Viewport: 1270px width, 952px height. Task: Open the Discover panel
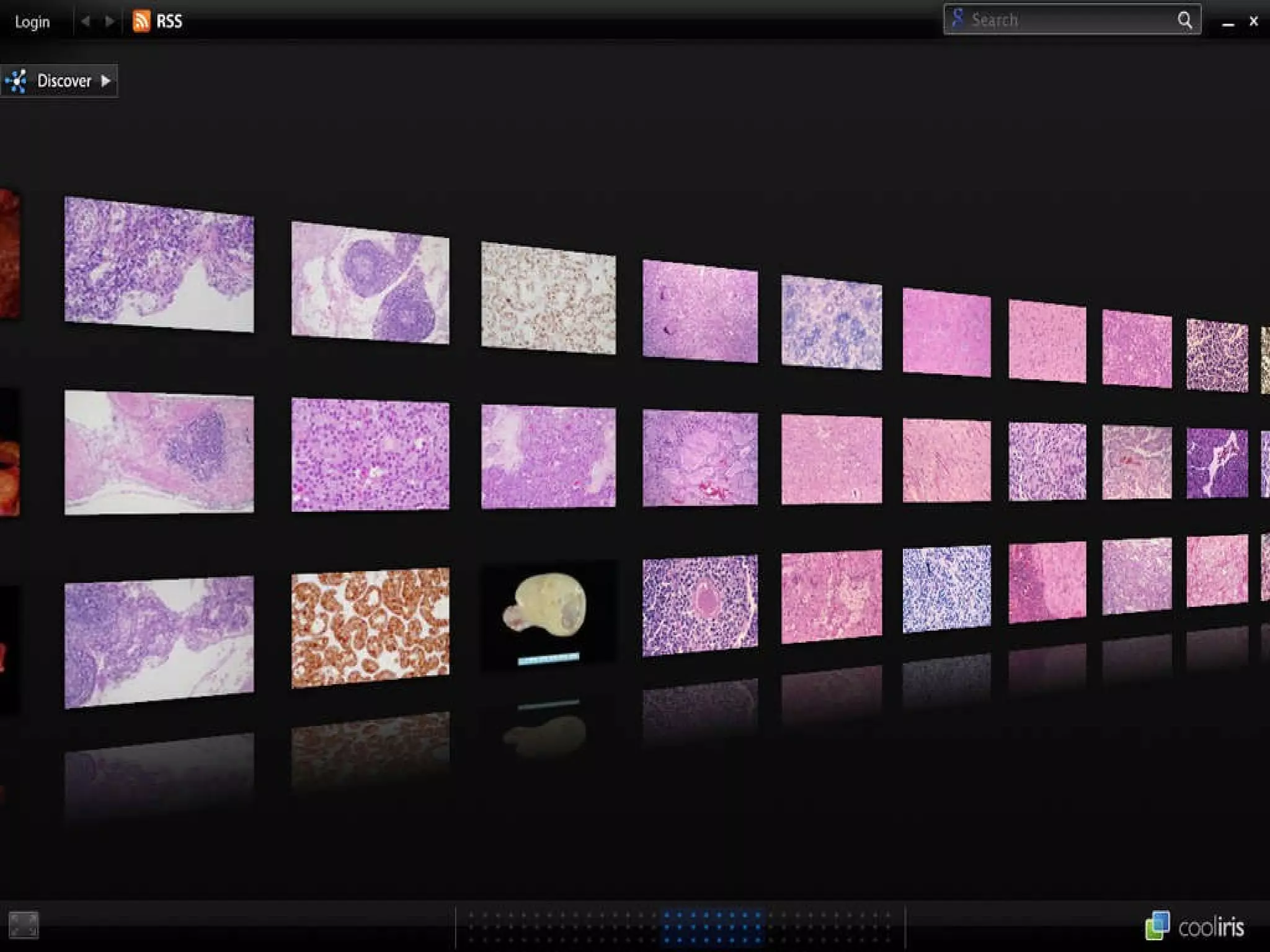64,81
